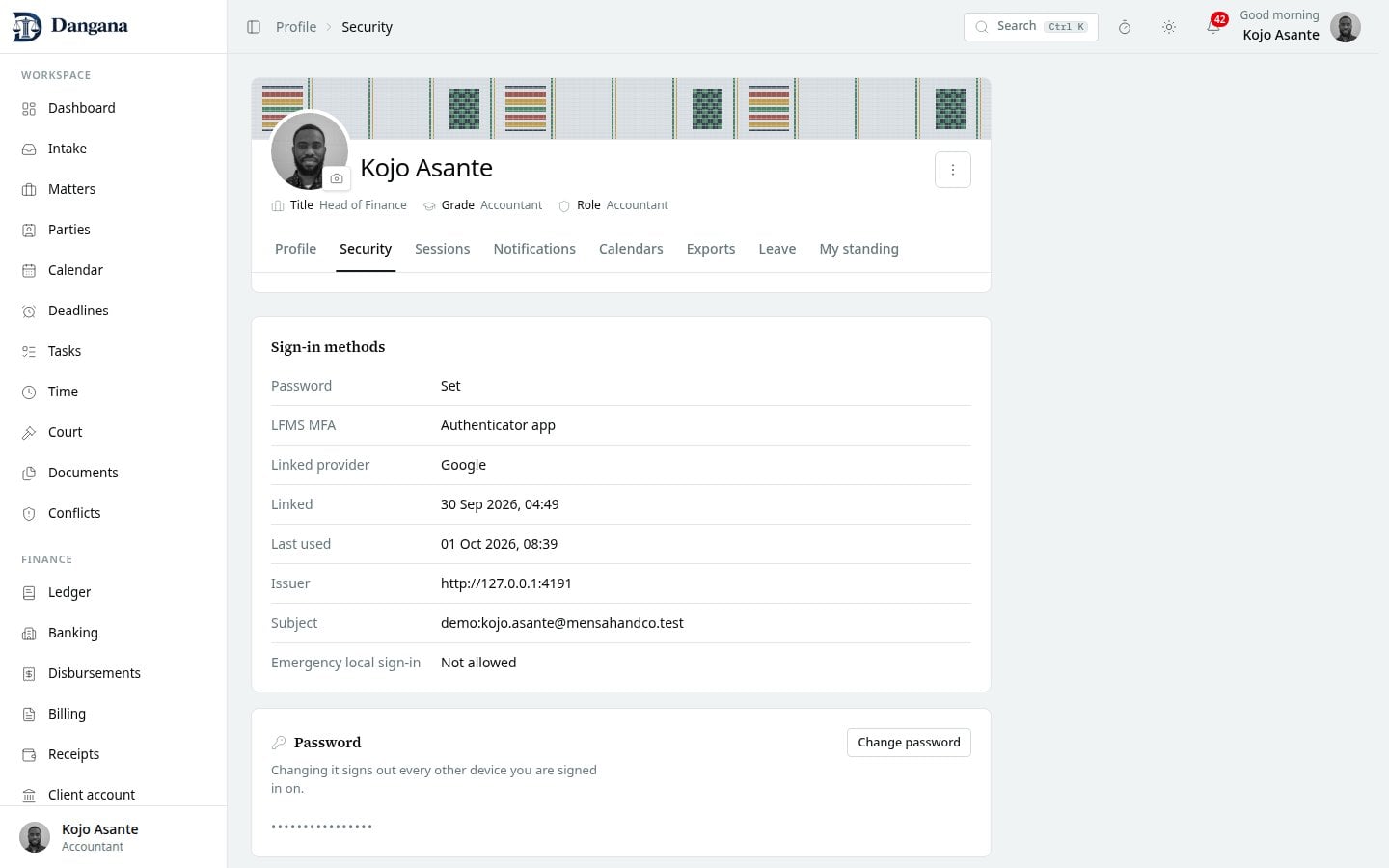Click the camera icon on profile photo
Viewport: 1389px width, 868px height.
click(337, 178)
